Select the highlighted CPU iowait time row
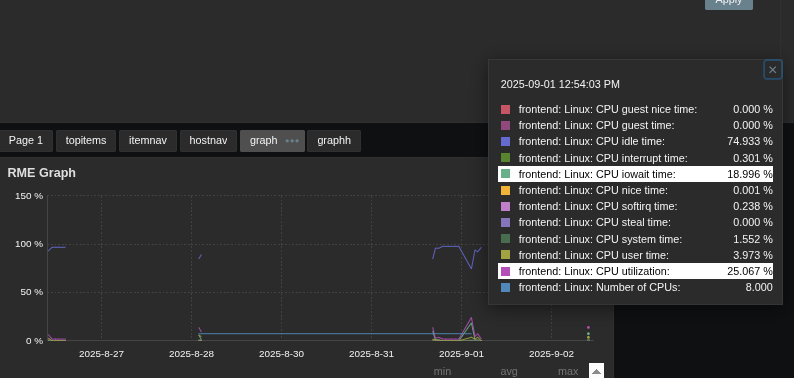This screenshot has width=794, height=378. tap(636, 174)
